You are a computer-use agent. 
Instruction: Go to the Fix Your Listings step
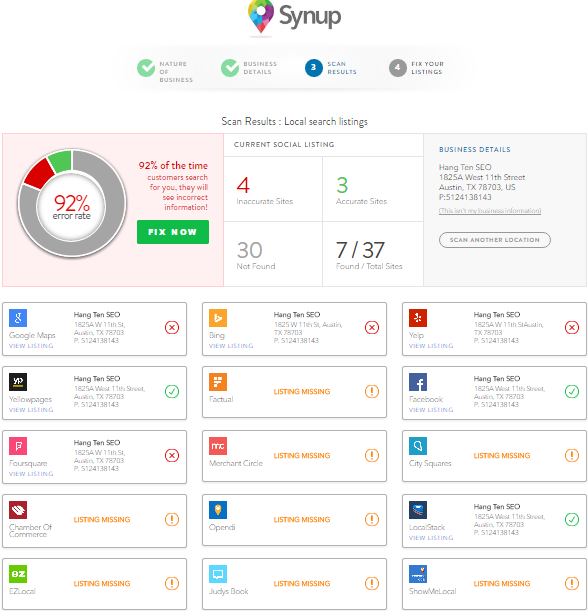coord(417,68)
